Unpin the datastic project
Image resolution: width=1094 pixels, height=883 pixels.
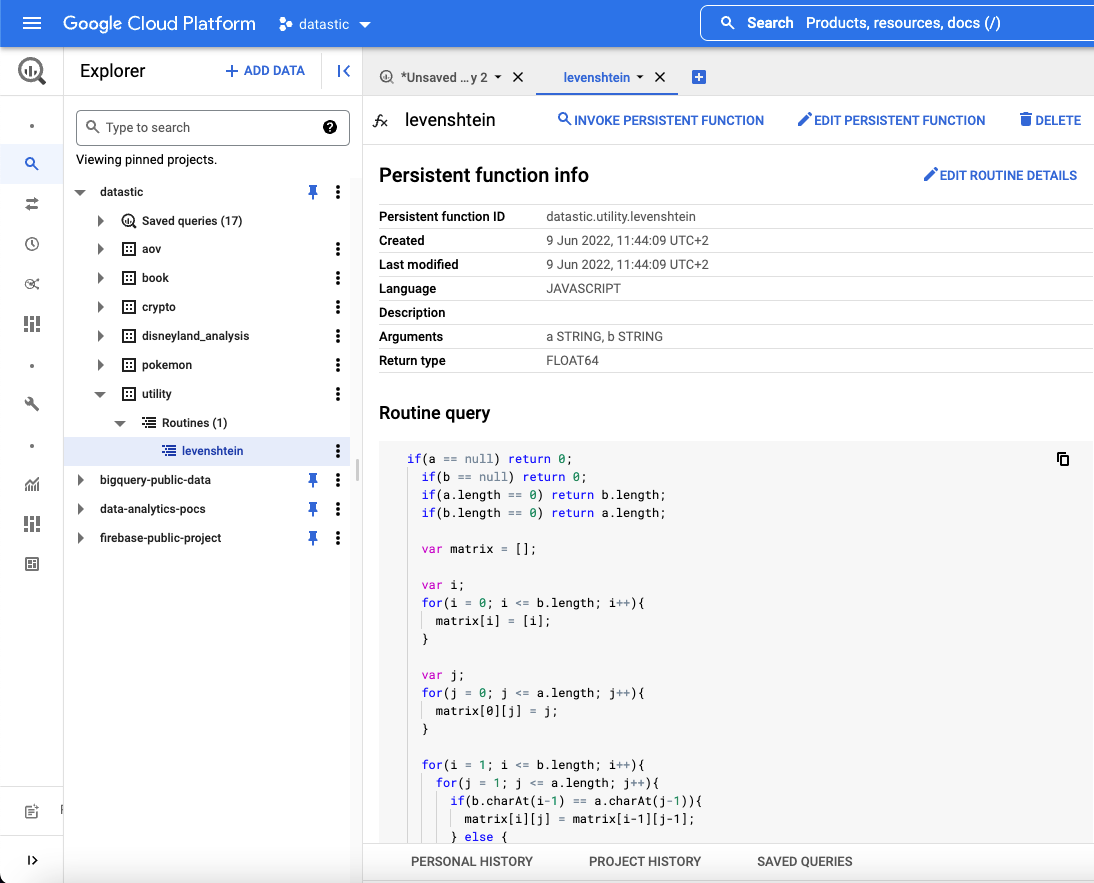point(313,192)
